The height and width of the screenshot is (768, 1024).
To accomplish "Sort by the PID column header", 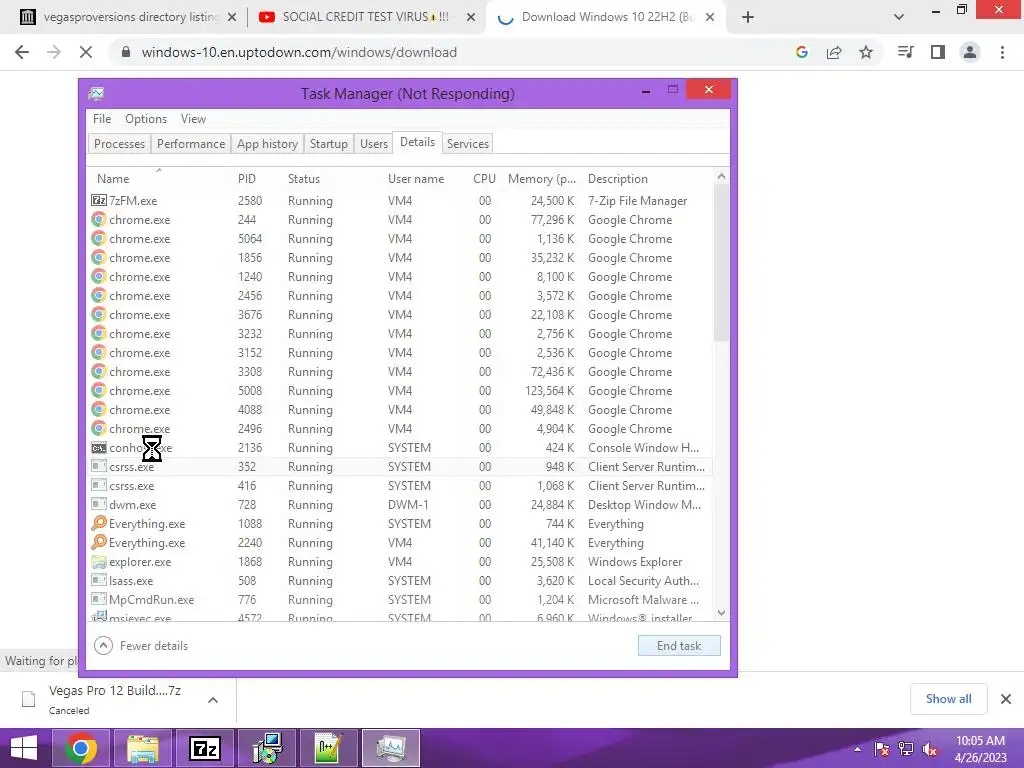I will [246, 179].
